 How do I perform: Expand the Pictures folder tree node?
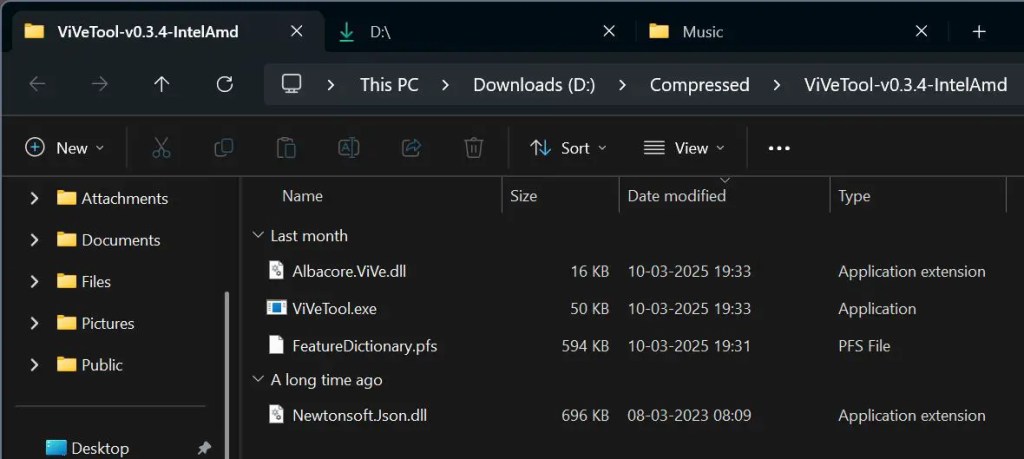coord(34,324)
